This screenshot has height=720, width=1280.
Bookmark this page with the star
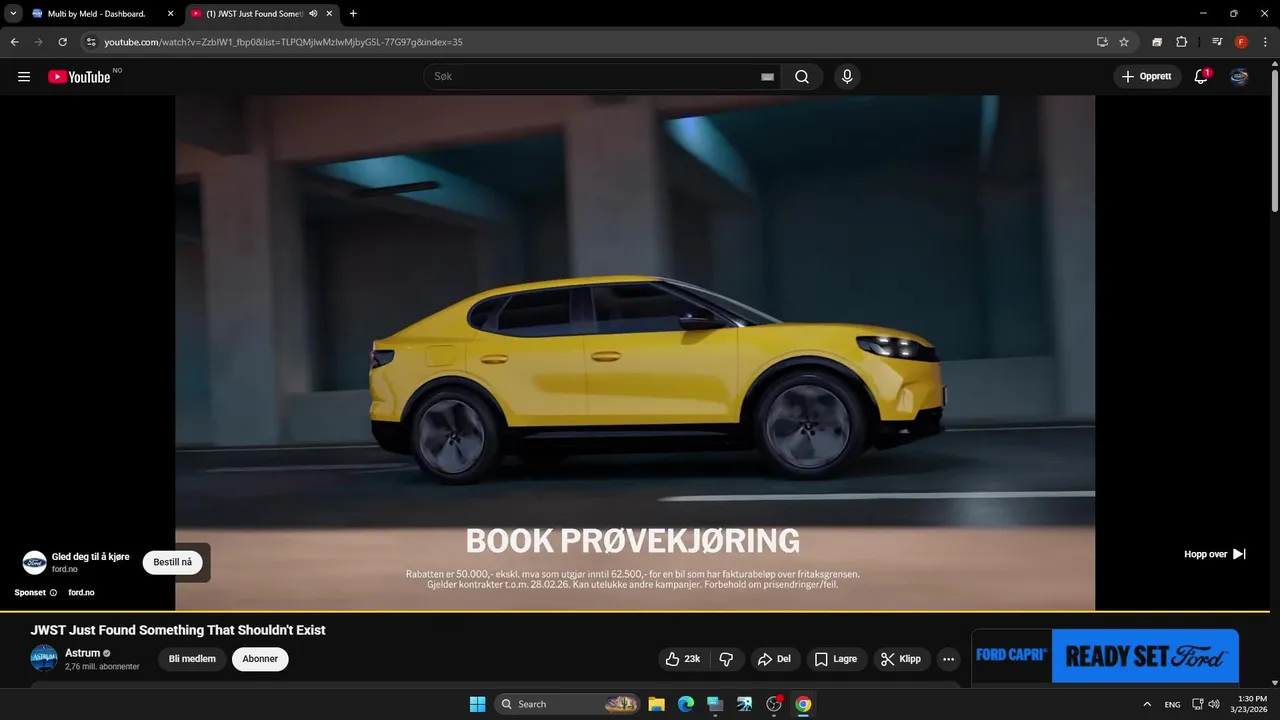tap(1124, 42)
